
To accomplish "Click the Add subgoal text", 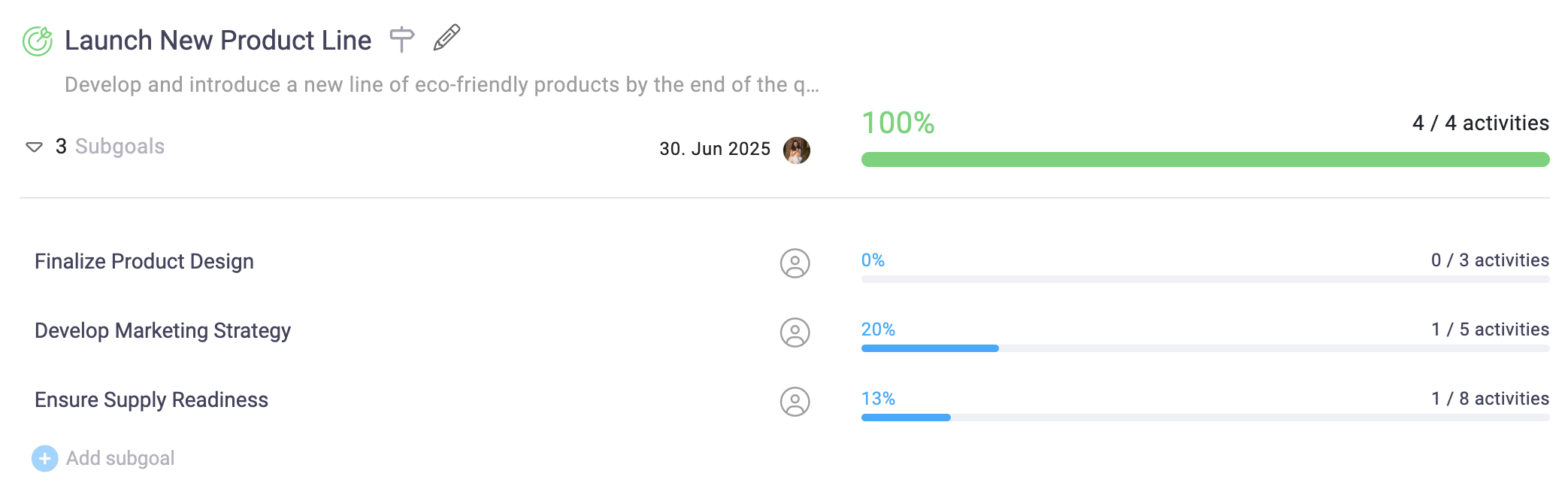I will 120,458.
